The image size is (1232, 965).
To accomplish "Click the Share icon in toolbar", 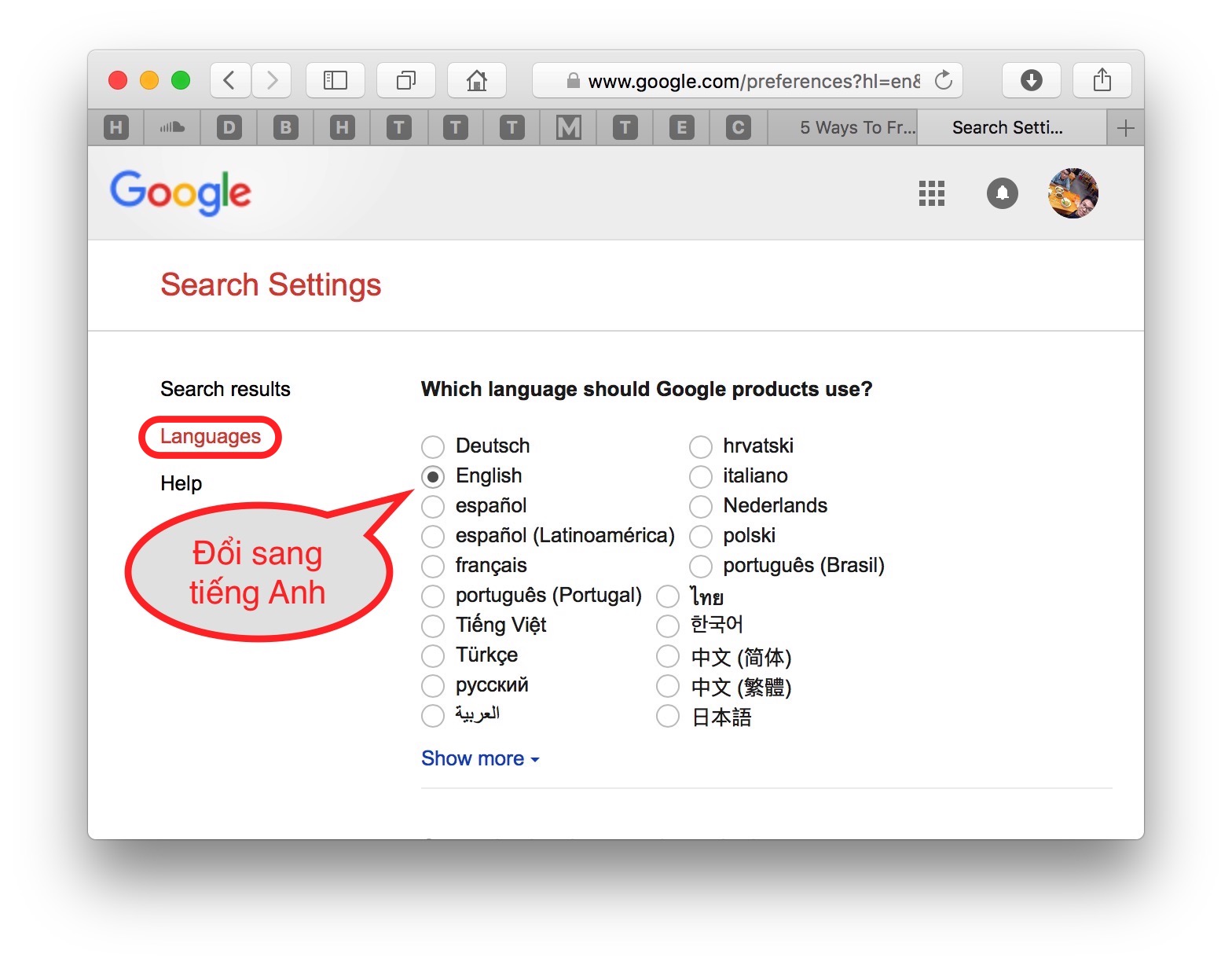I will pyautogui.click(x=1102, y=80).
